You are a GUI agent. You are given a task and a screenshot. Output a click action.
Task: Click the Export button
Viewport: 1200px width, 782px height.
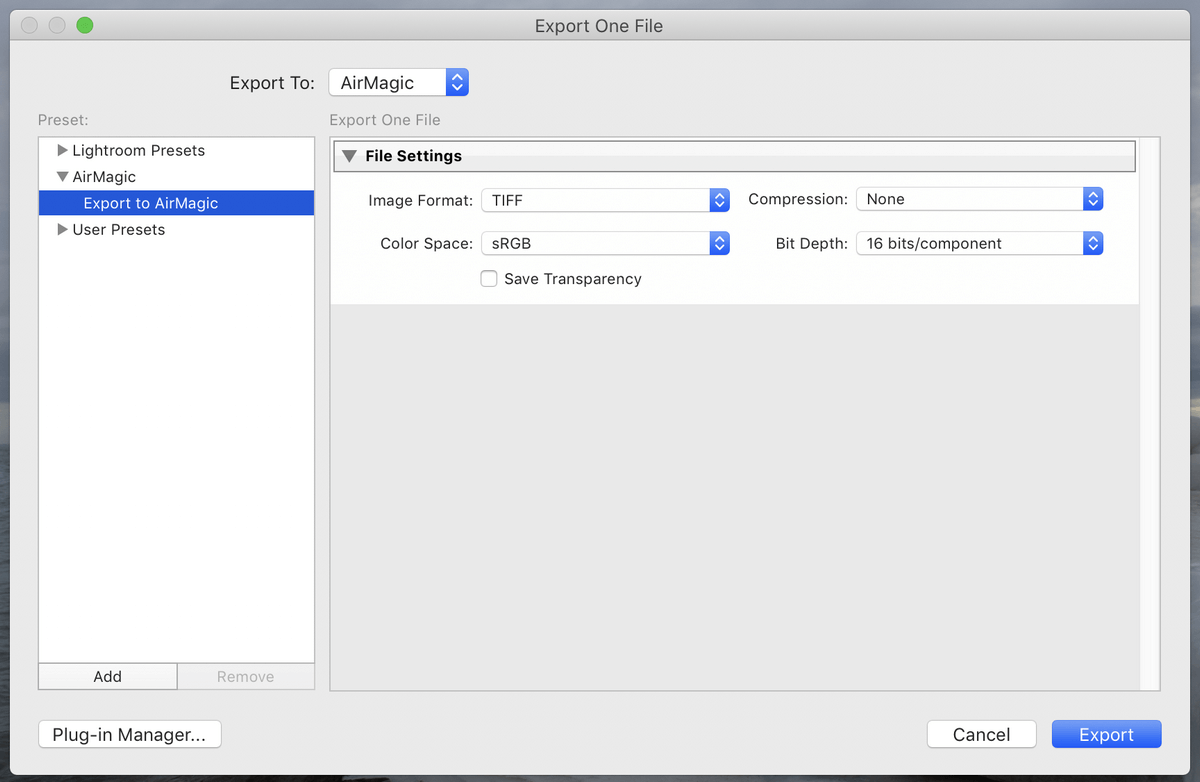pyautogui.click(x=1107, y=735)
